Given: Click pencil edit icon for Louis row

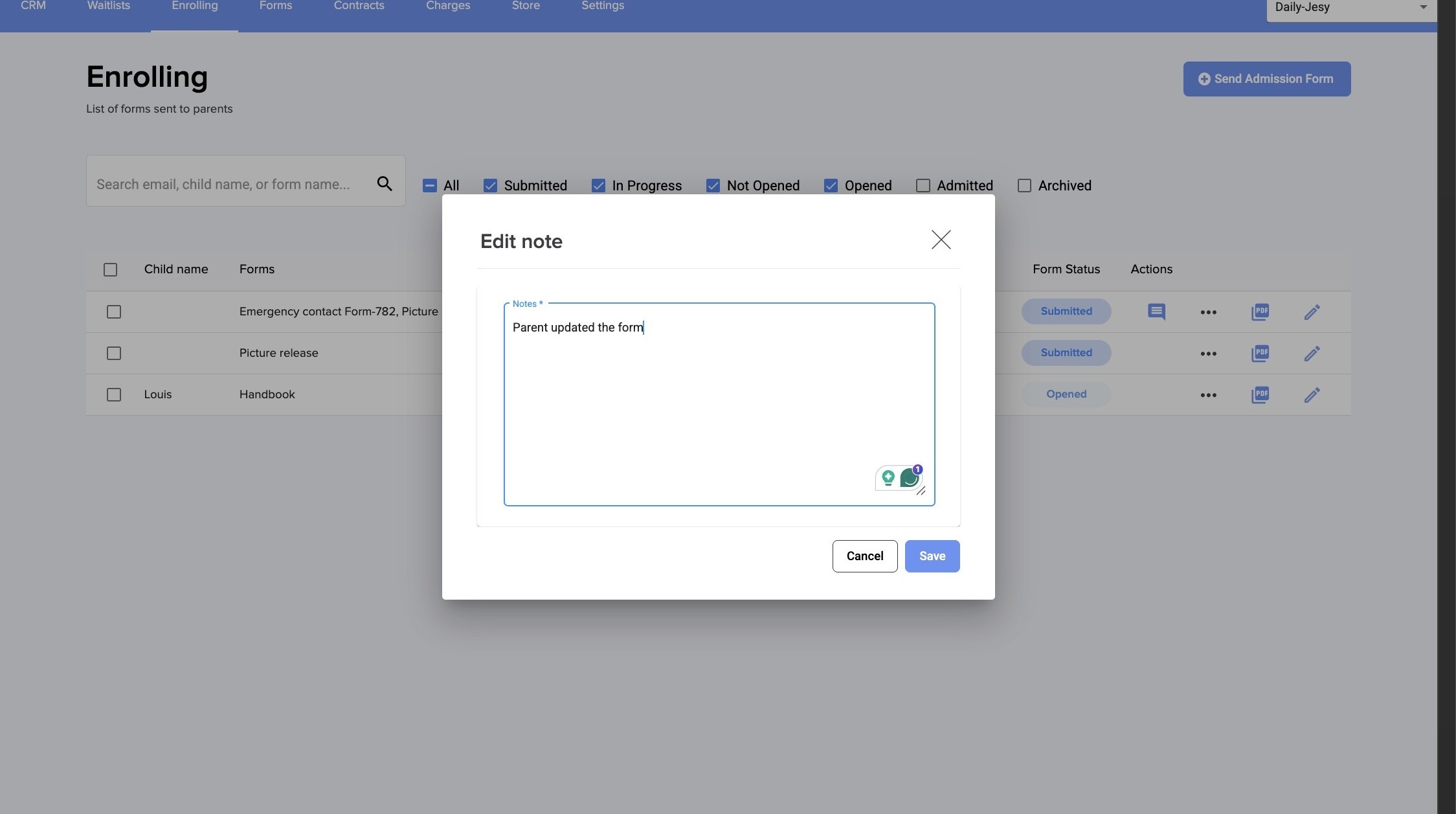Looking at the screenshot, I should [1312, 395].
